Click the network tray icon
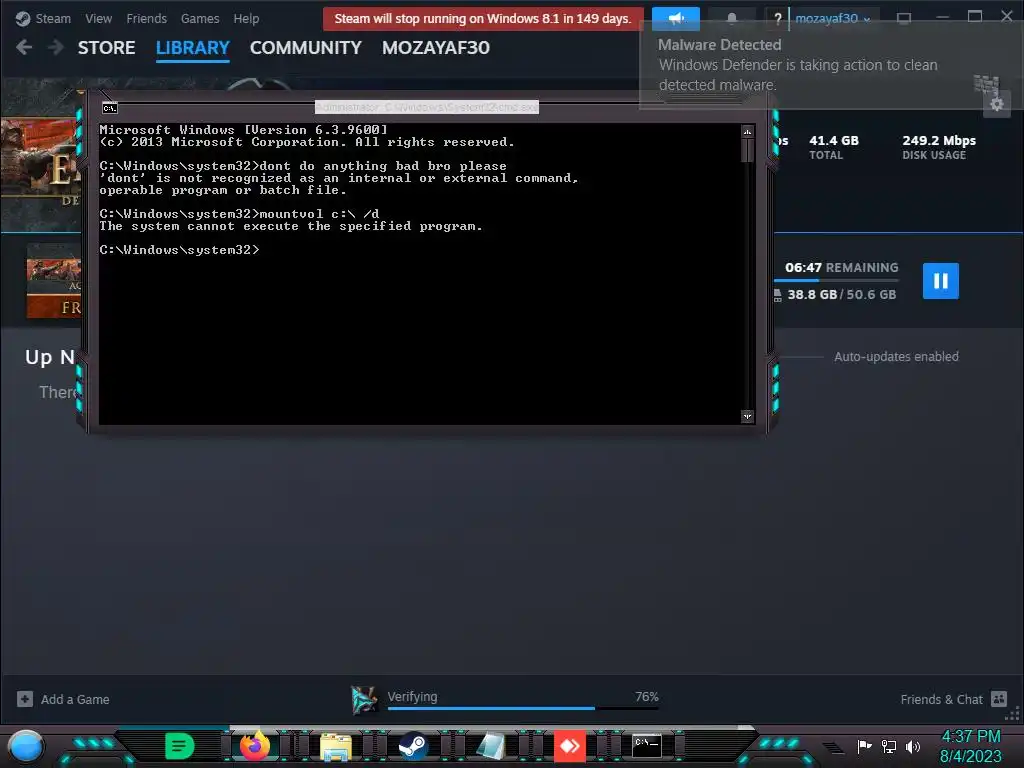This screenshot has width=1024, height=768. pos(889,746)
